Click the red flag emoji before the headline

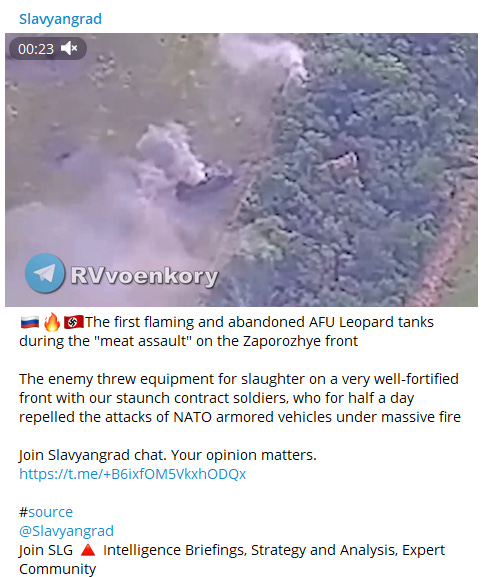(74, 322)
